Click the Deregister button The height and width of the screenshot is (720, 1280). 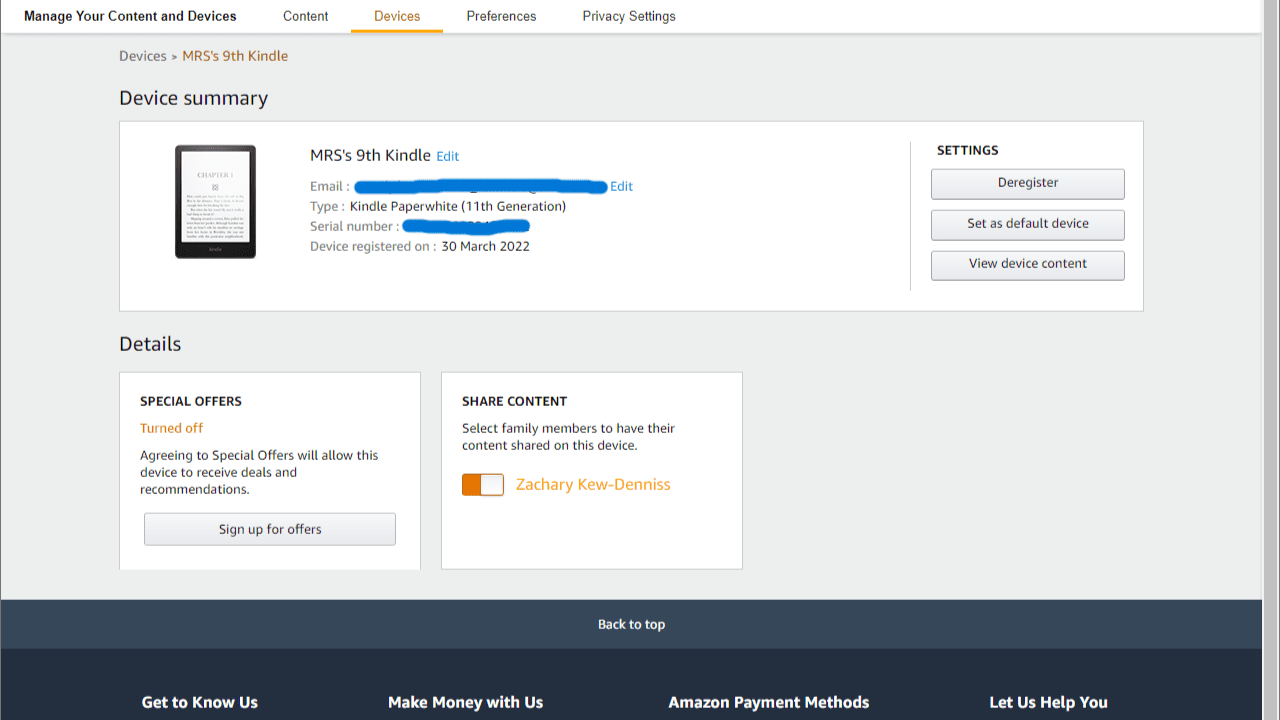(1027, 184)
